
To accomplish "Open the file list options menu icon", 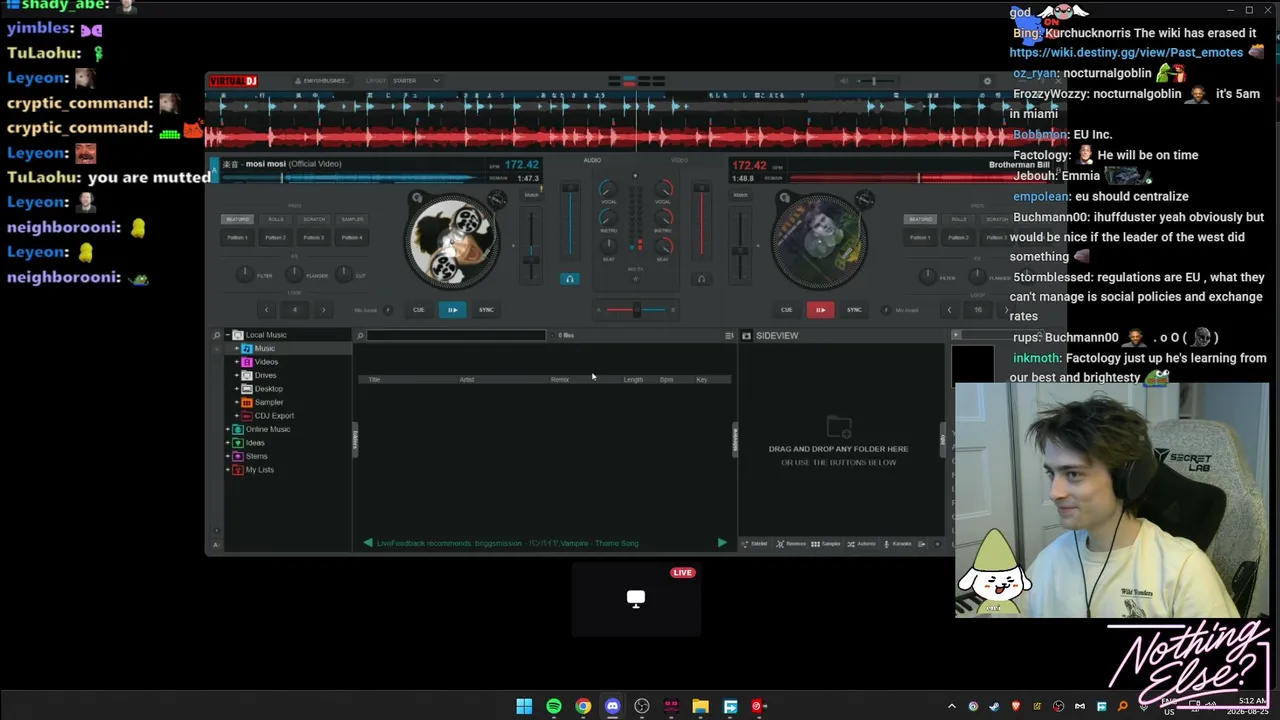I will click(x=729, y=336).
